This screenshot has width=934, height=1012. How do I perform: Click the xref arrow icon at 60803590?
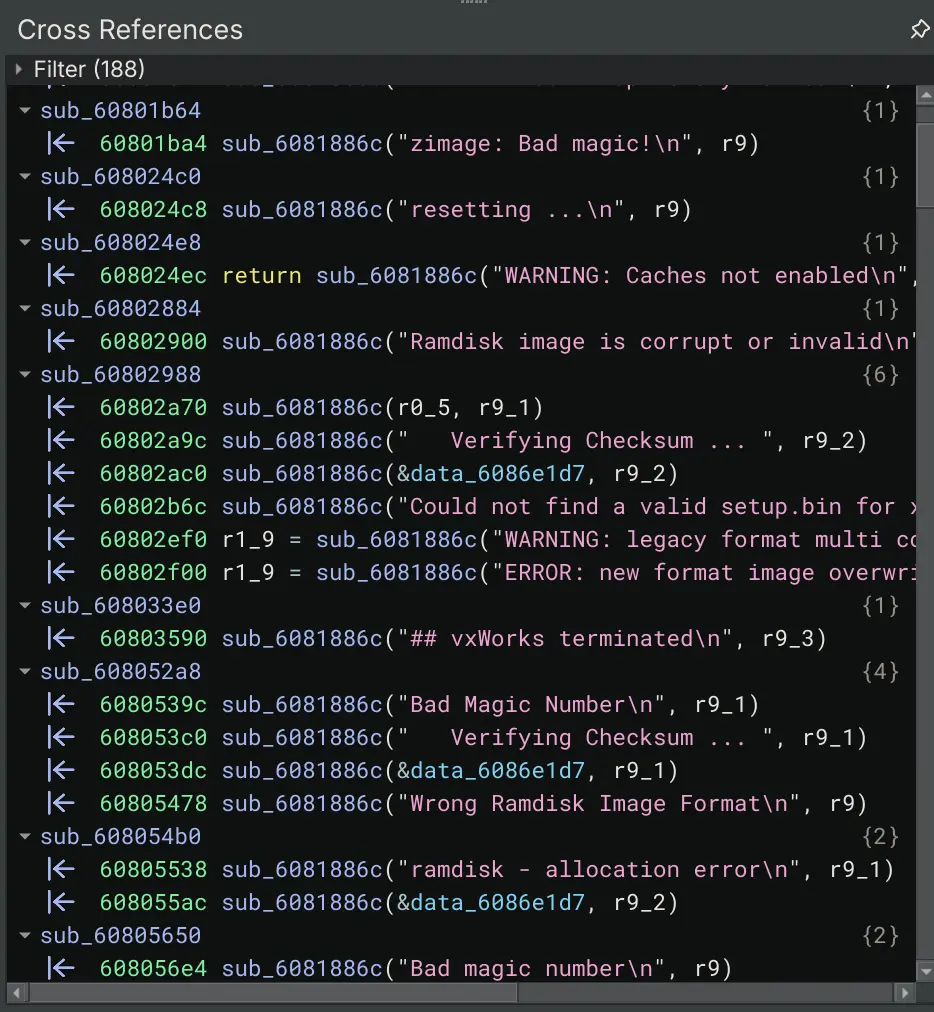pyautogui.click(x=62, y=639)
